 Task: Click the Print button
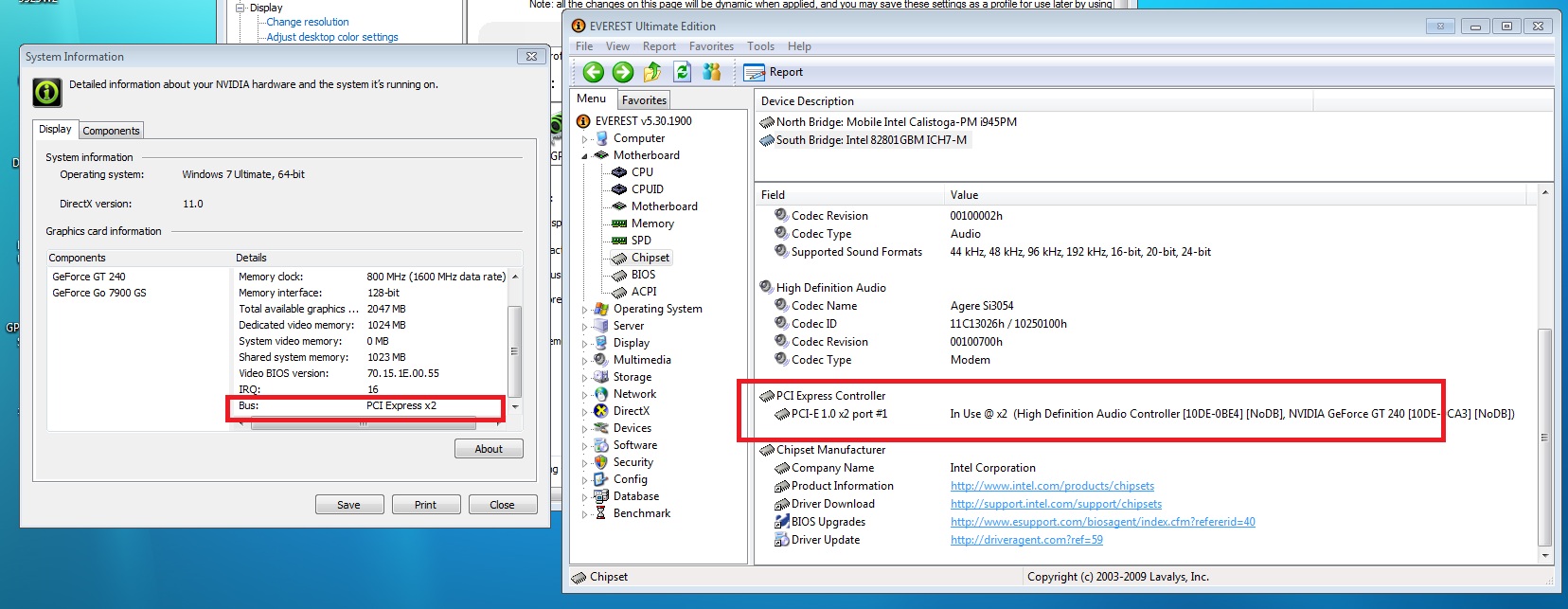425,505
